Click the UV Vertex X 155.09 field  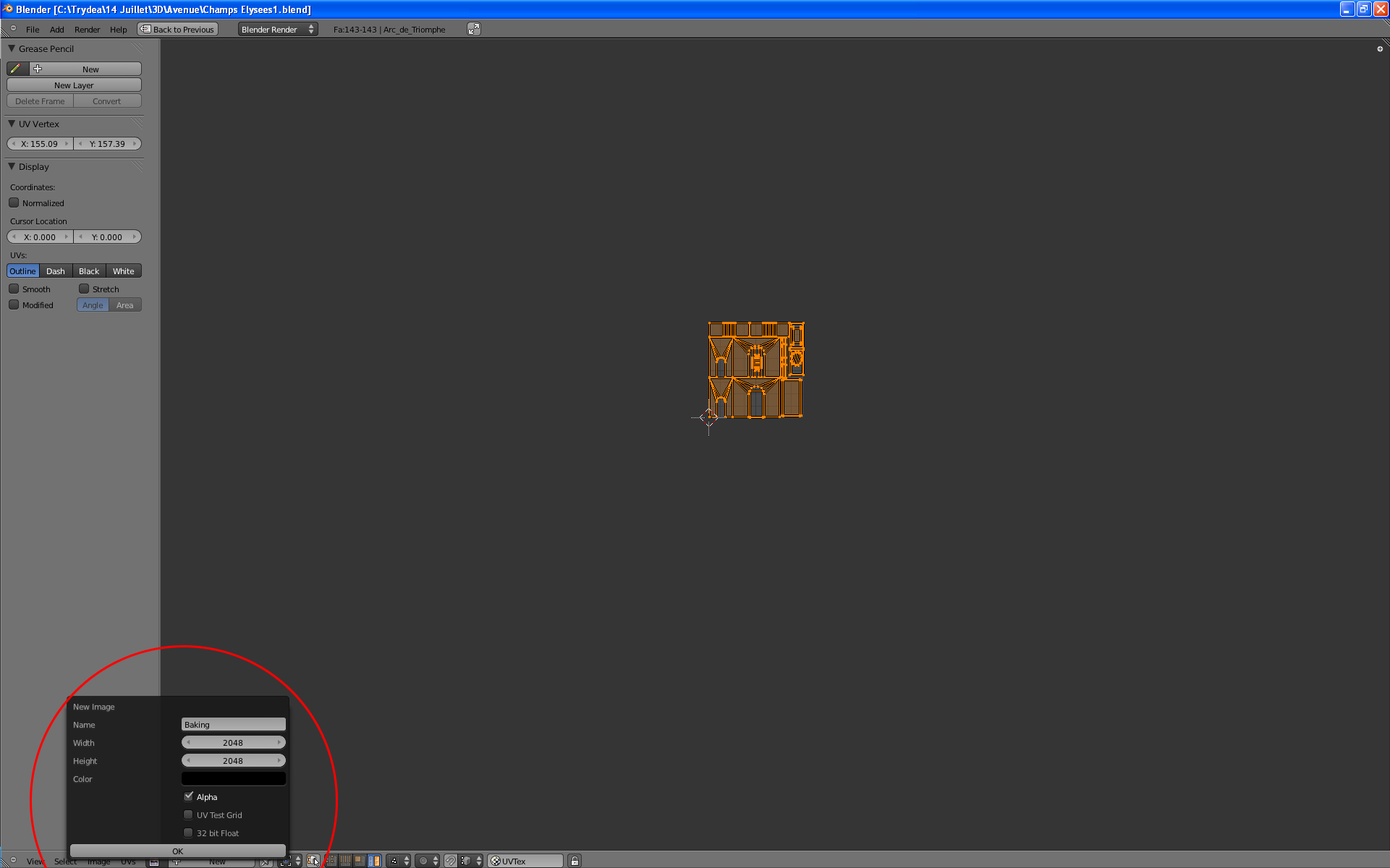coord(40,143)
